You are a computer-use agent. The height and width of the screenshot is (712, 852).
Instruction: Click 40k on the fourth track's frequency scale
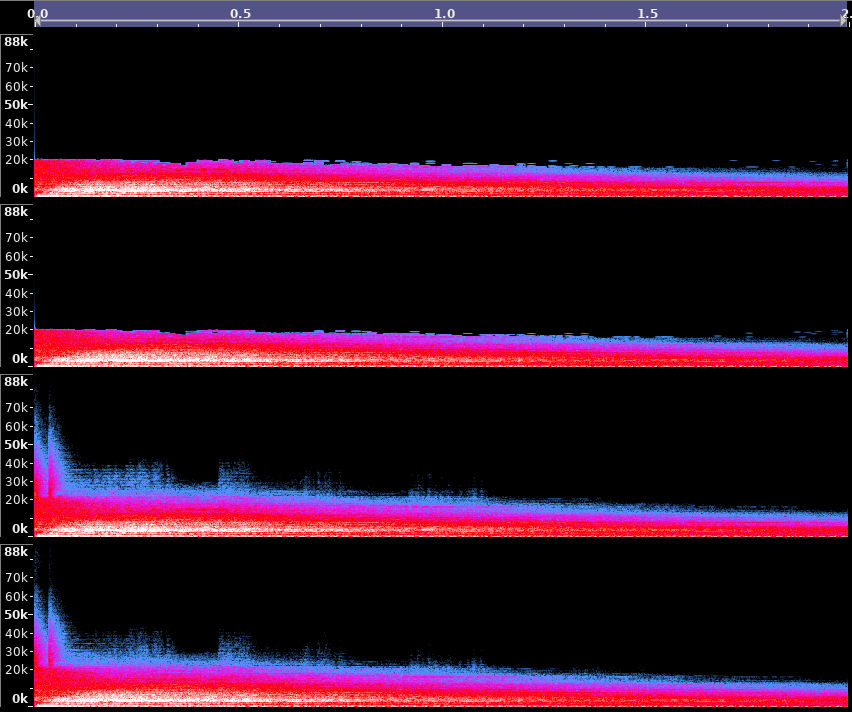[x=16, y=634]
